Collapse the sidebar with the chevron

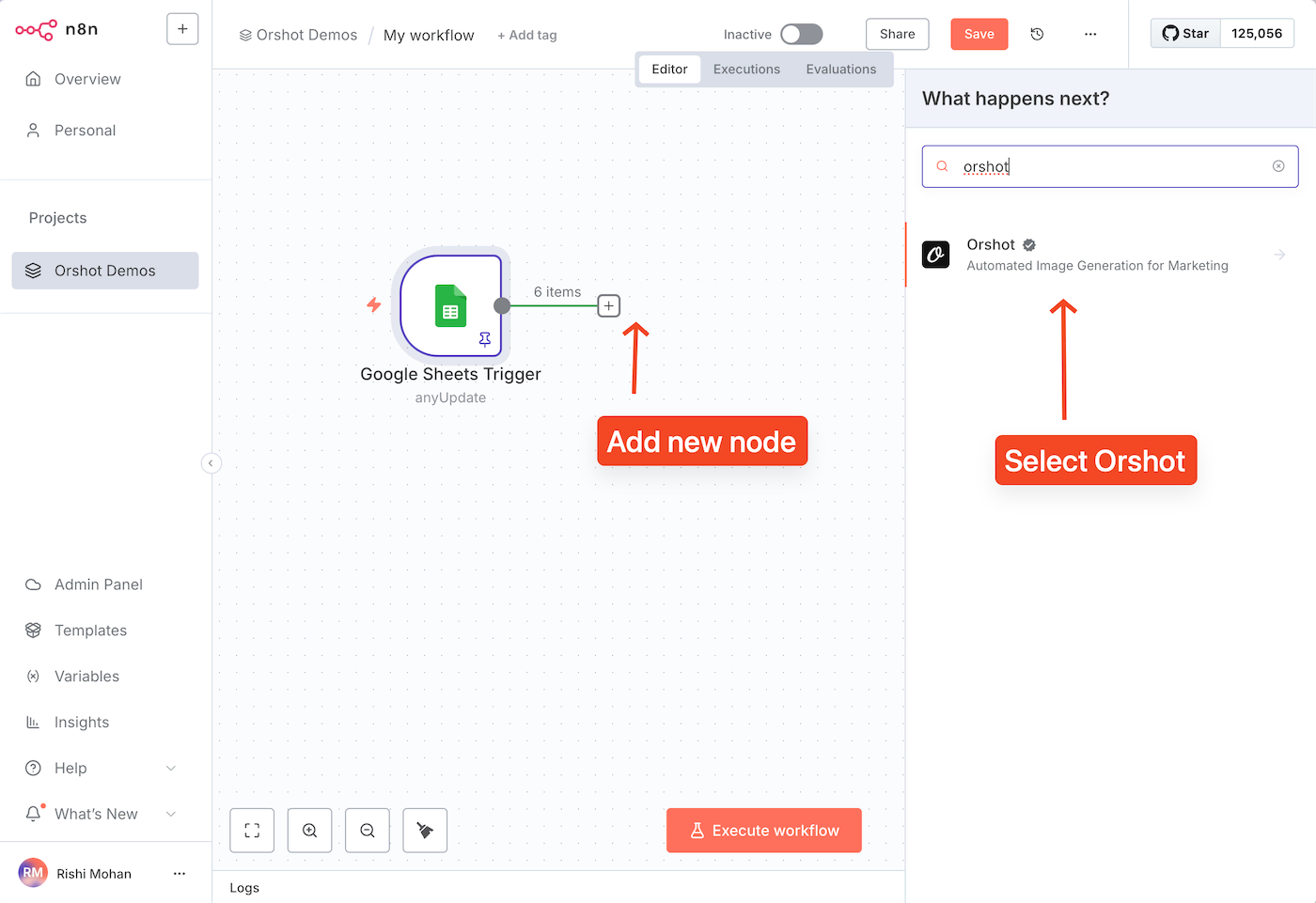point(211,462)
